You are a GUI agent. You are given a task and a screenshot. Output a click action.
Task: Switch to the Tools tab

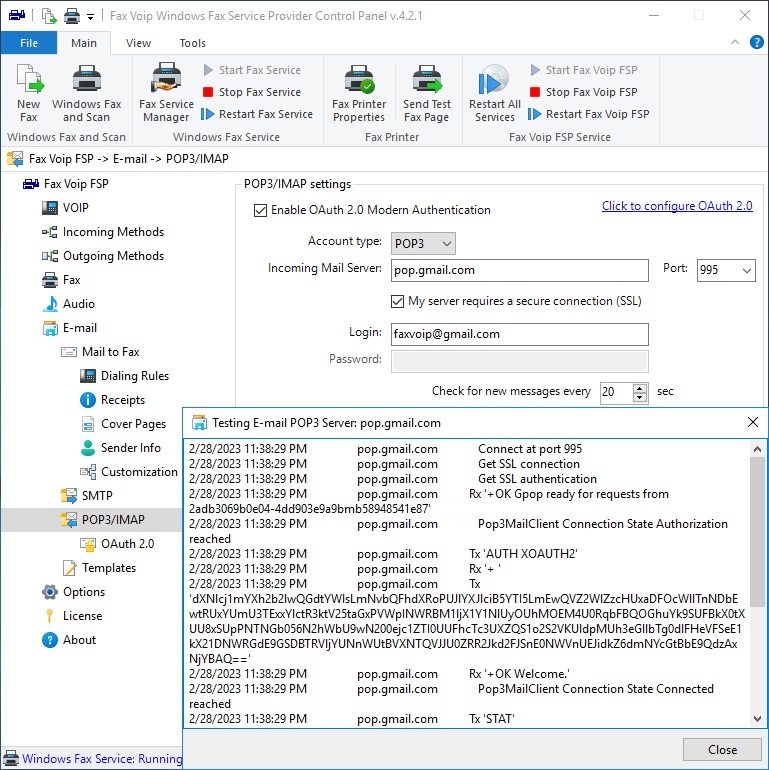192,43
